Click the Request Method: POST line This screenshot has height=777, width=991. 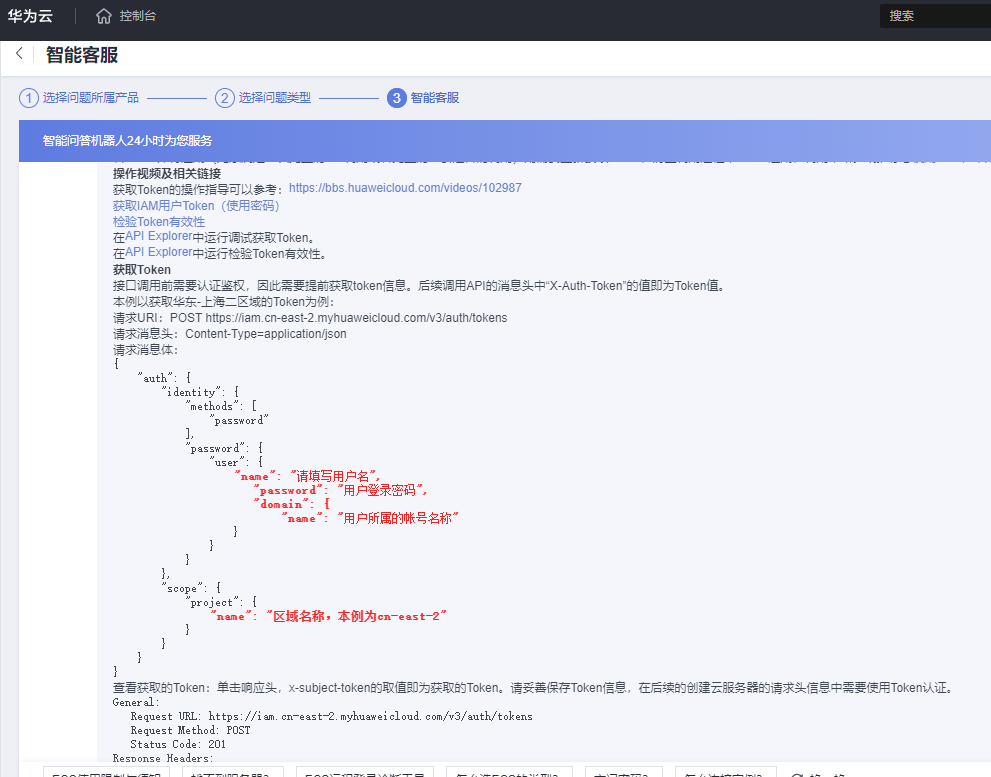pos(190,730)
